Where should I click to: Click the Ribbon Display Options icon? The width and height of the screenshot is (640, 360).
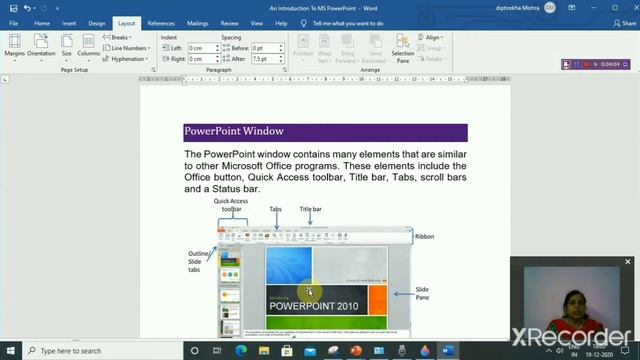point(571,8)
